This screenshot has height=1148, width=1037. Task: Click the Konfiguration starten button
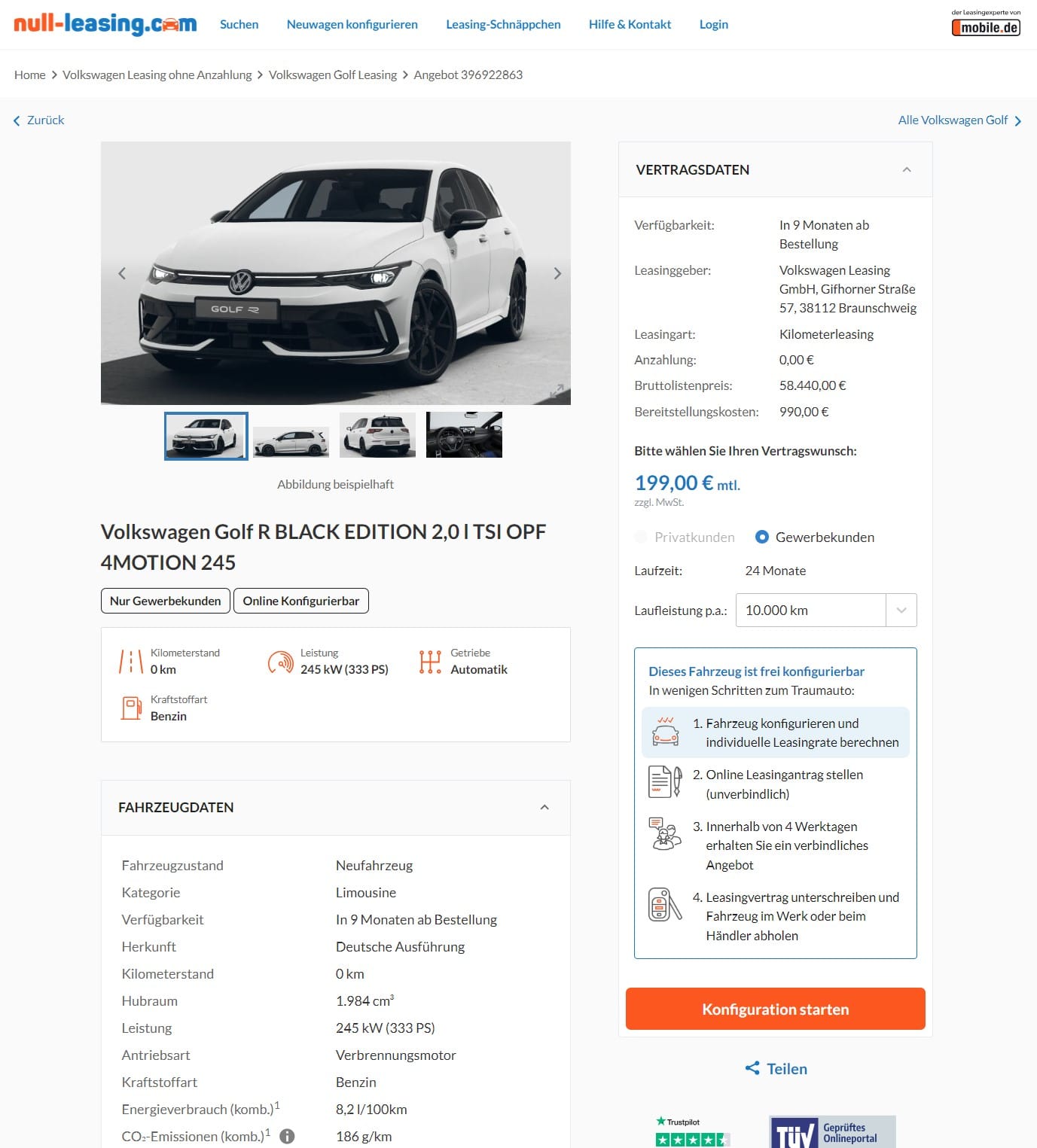[x=775, y=1009]
